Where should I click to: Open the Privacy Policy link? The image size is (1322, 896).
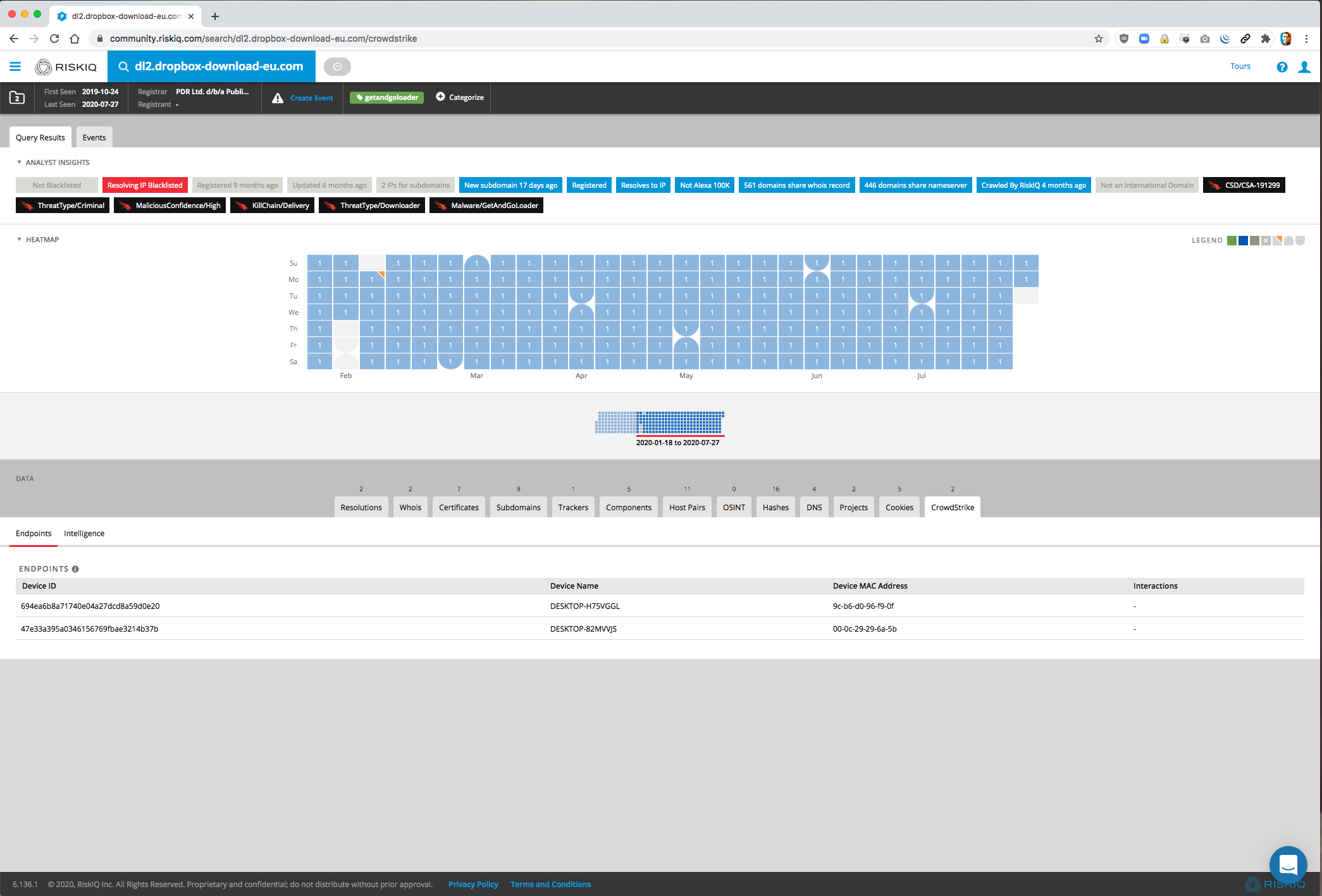coord(473,884)
